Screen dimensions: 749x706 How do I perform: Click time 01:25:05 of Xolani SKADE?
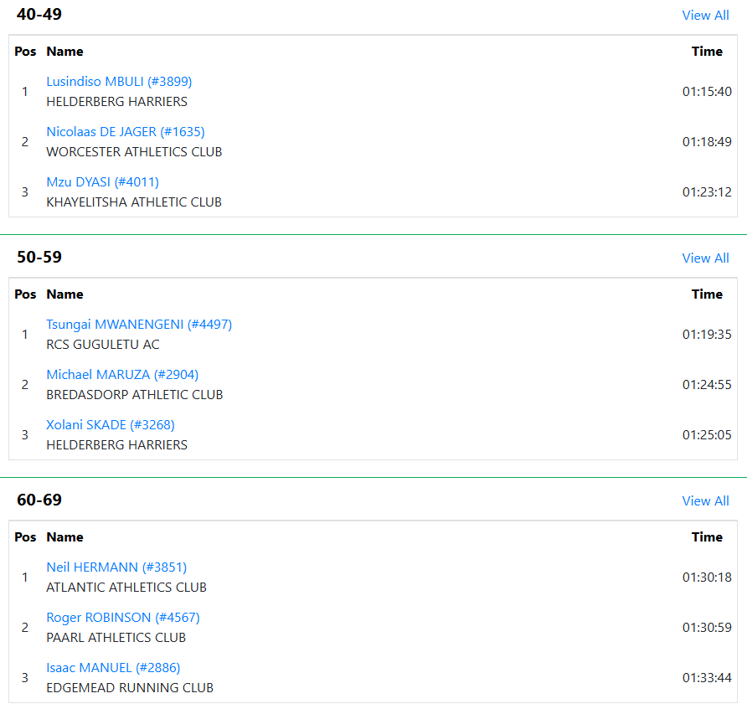(x=706, y=434)
